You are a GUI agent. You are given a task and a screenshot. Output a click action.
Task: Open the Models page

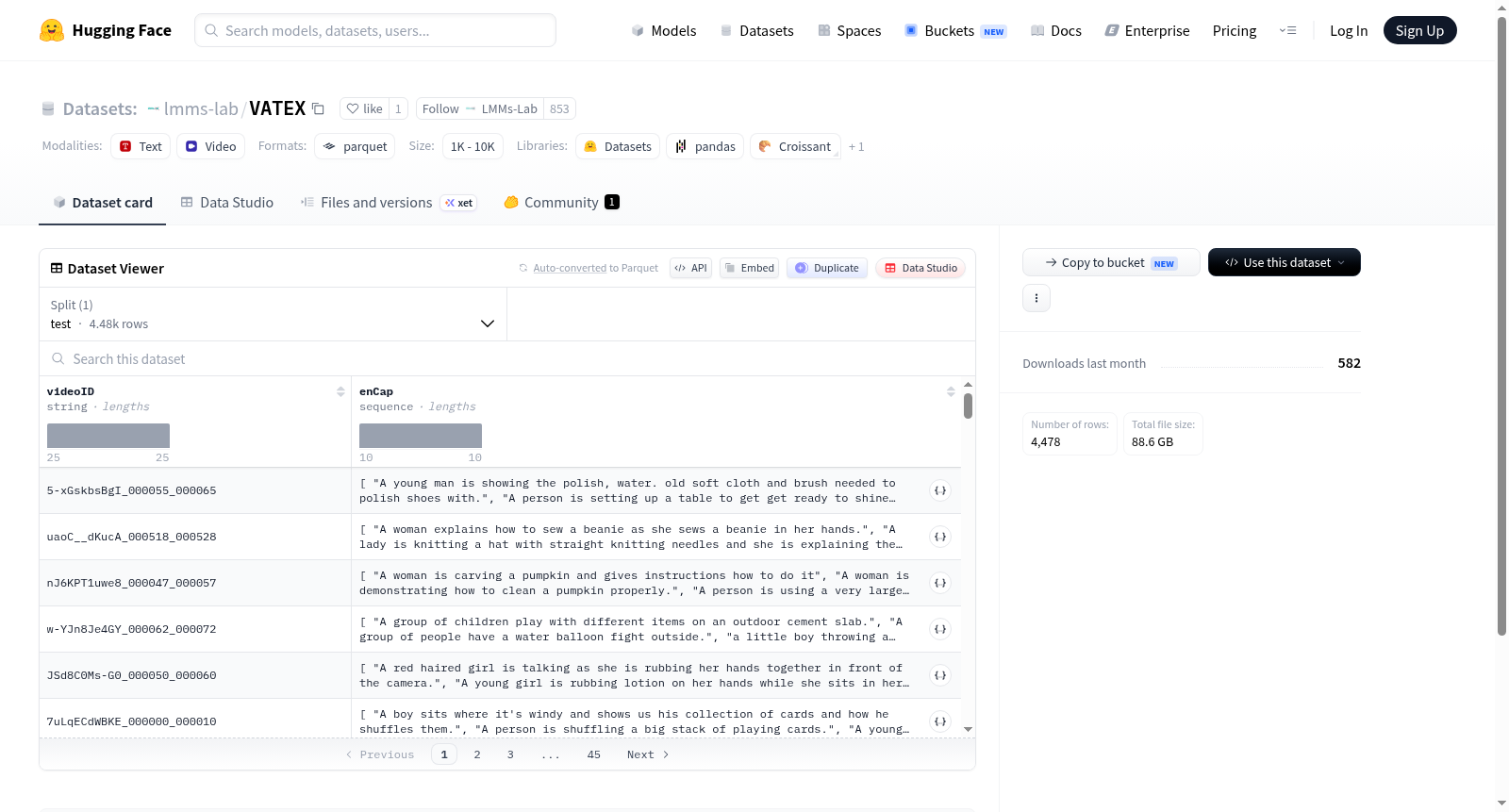coord(664,30)
